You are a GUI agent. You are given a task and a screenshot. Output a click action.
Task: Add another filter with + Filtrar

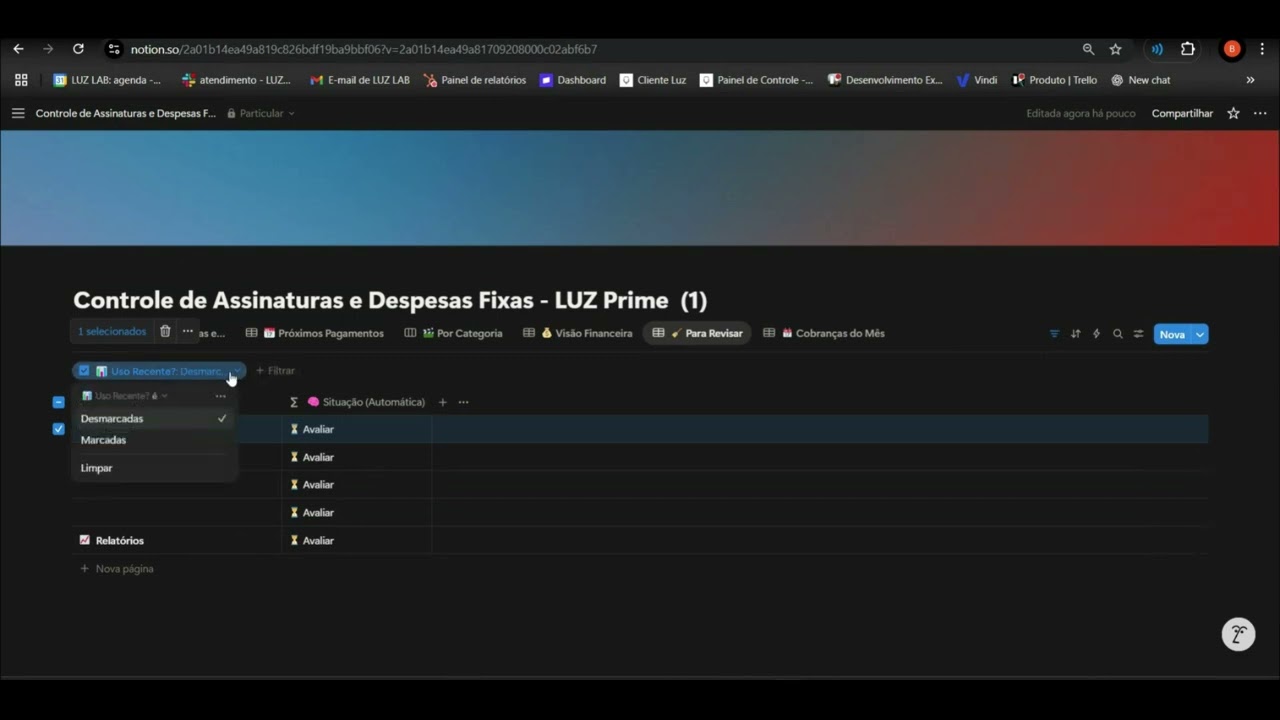[x=275, y=371]
